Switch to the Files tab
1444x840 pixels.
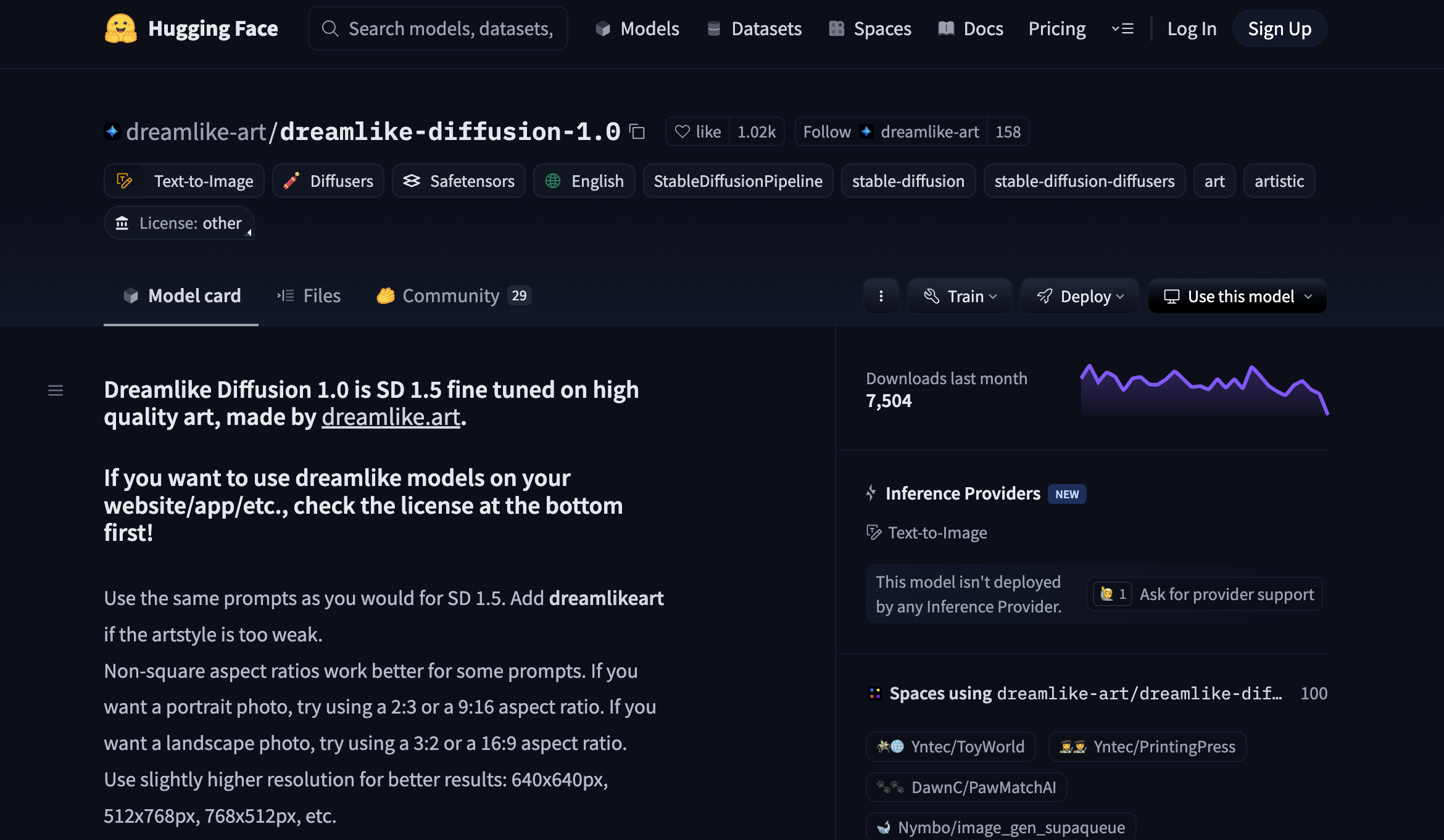[x=309, y=296]
